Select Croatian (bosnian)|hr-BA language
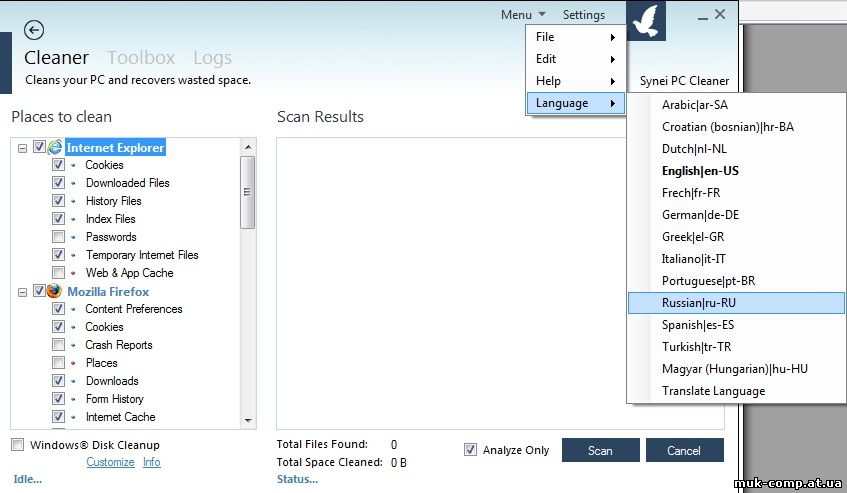Image resolution: width=847 pixels, height=493 pixels. pos(736,127)
